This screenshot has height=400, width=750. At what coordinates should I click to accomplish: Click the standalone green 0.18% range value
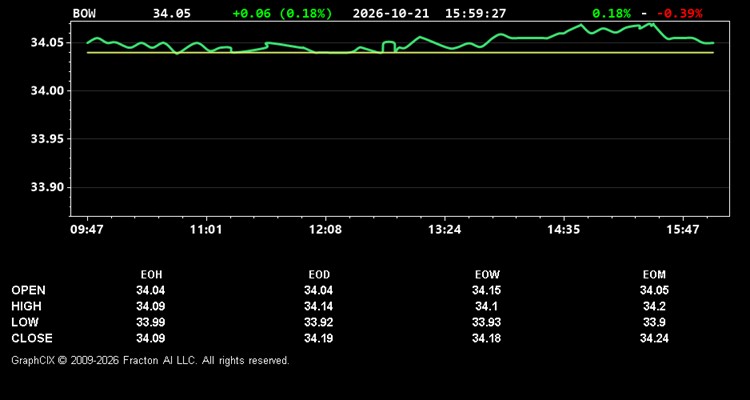(x=612, y=13)
